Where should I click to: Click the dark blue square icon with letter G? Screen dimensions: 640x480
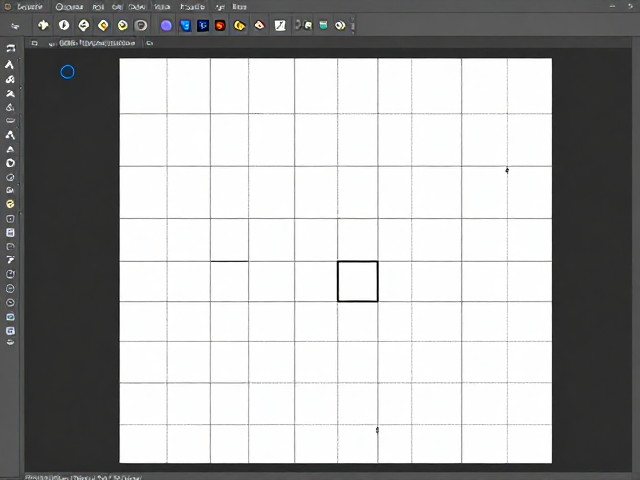[203, 26]
